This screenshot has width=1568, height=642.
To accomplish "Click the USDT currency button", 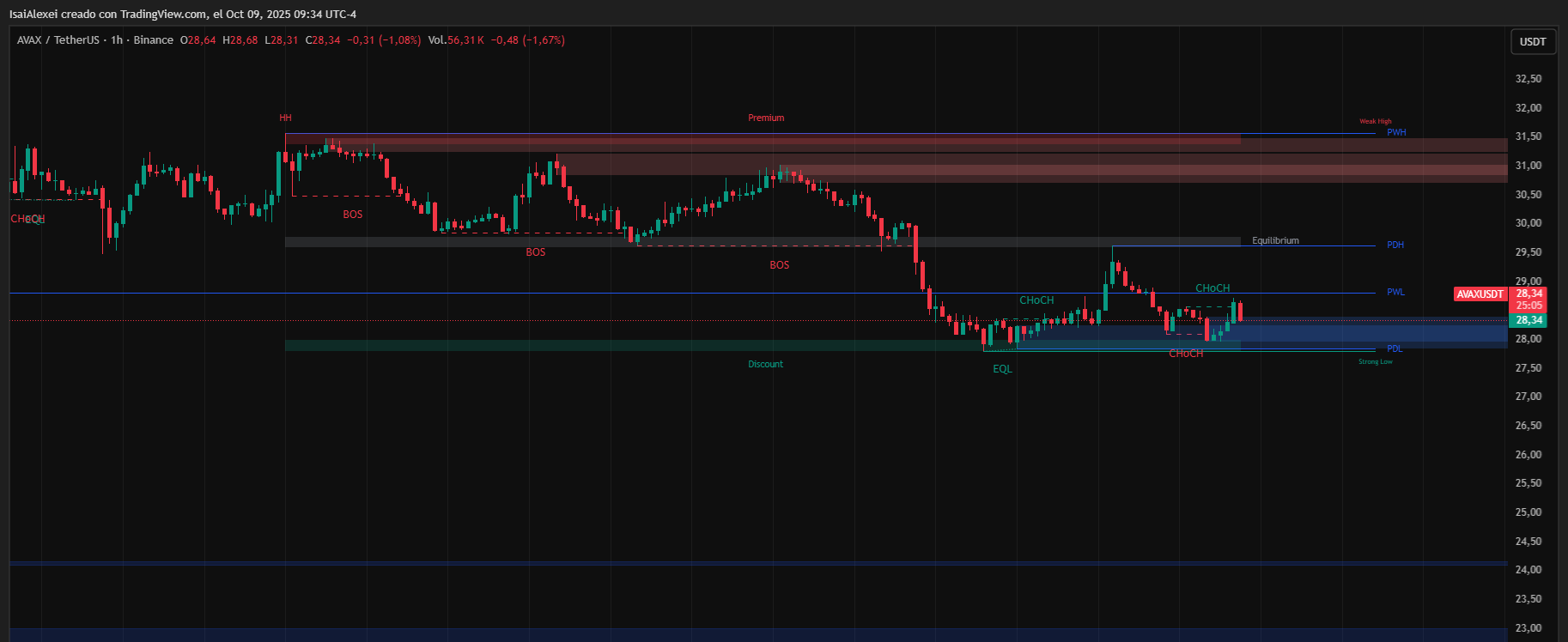I will click(x=1533, y=41).
